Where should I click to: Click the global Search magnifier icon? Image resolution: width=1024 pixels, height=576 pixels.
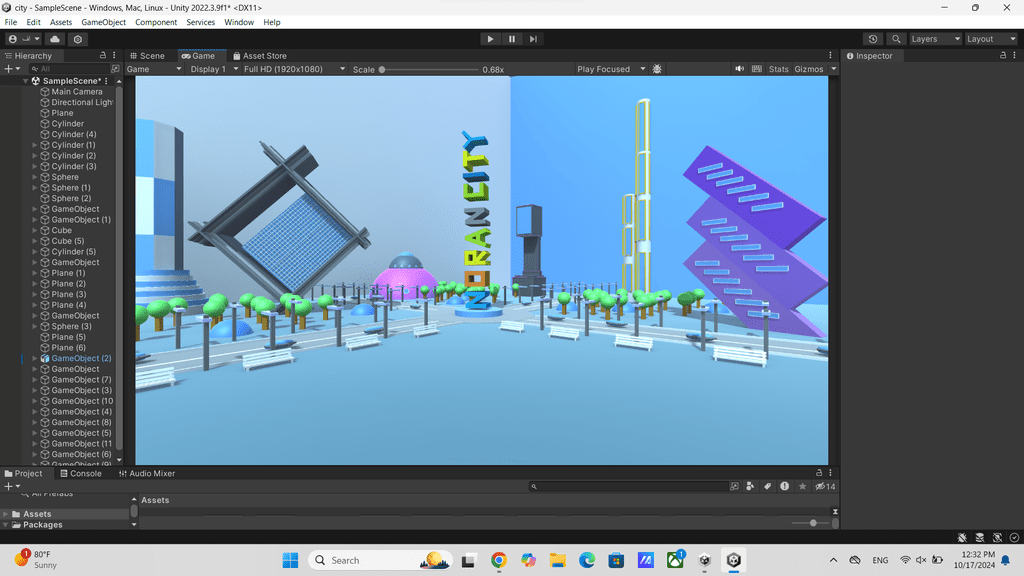coord(896,39)
